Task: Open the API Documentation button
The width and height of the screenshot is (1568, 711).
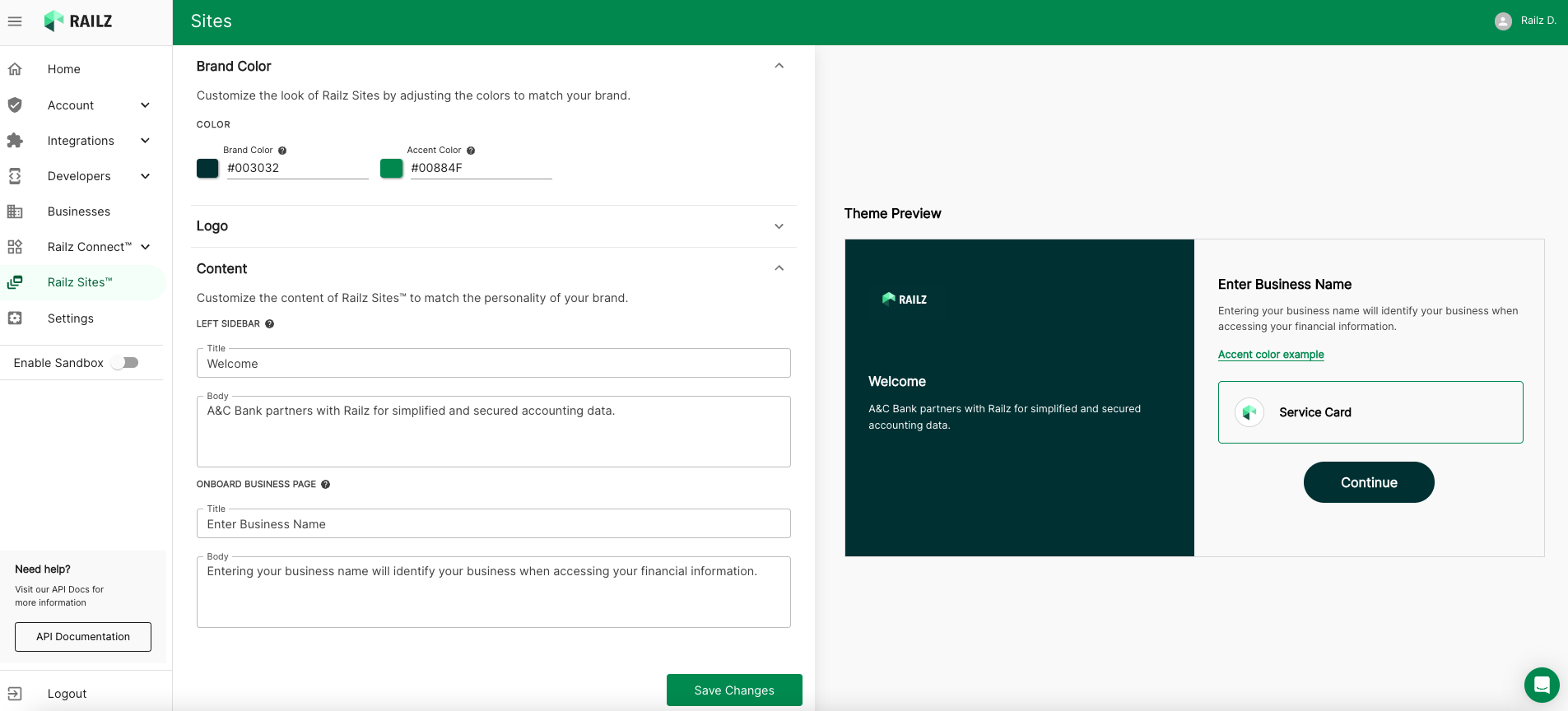Action: 83,637
